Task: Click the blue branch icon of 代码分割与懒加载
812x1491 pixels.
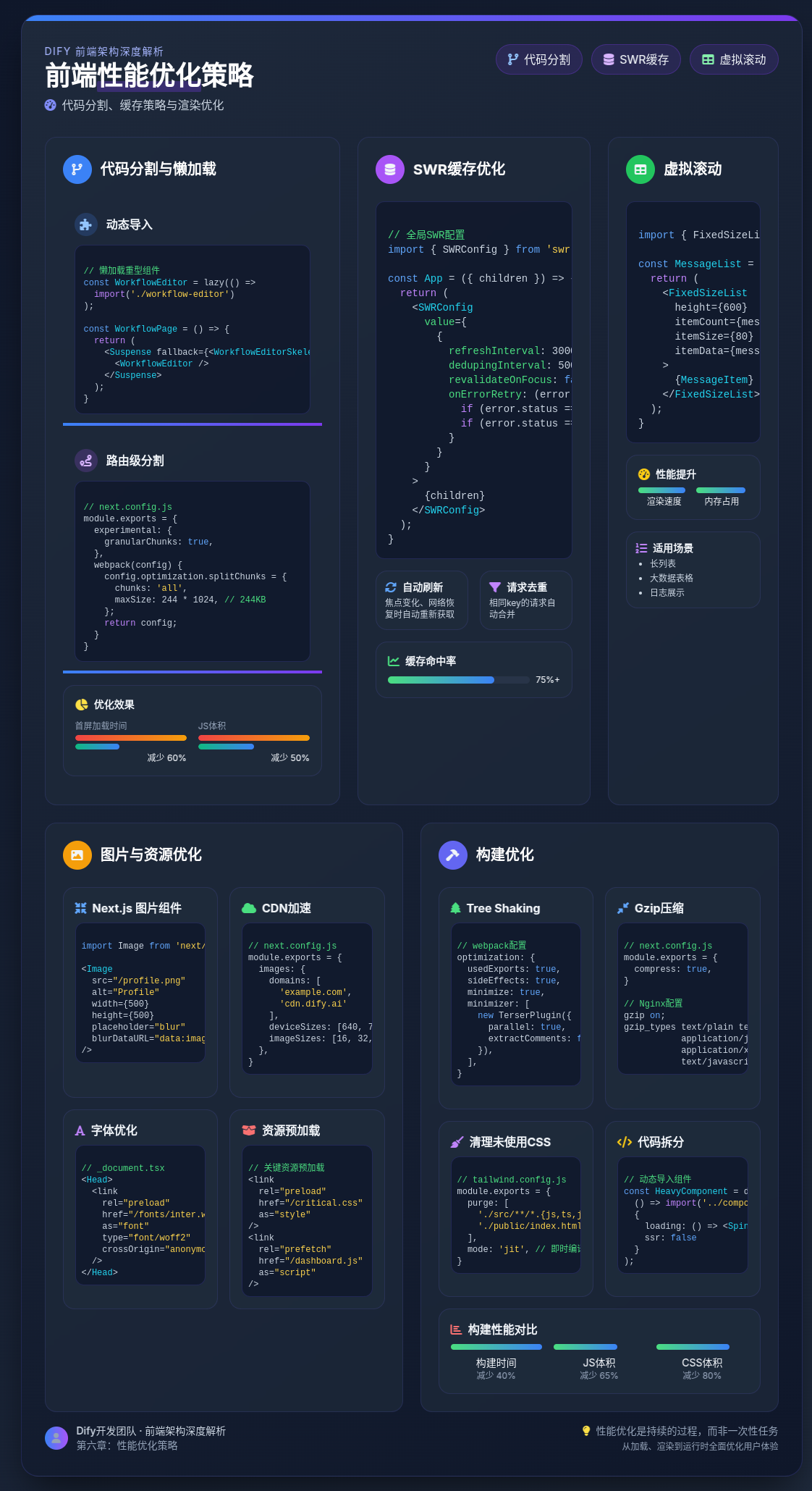Action: 77,169
